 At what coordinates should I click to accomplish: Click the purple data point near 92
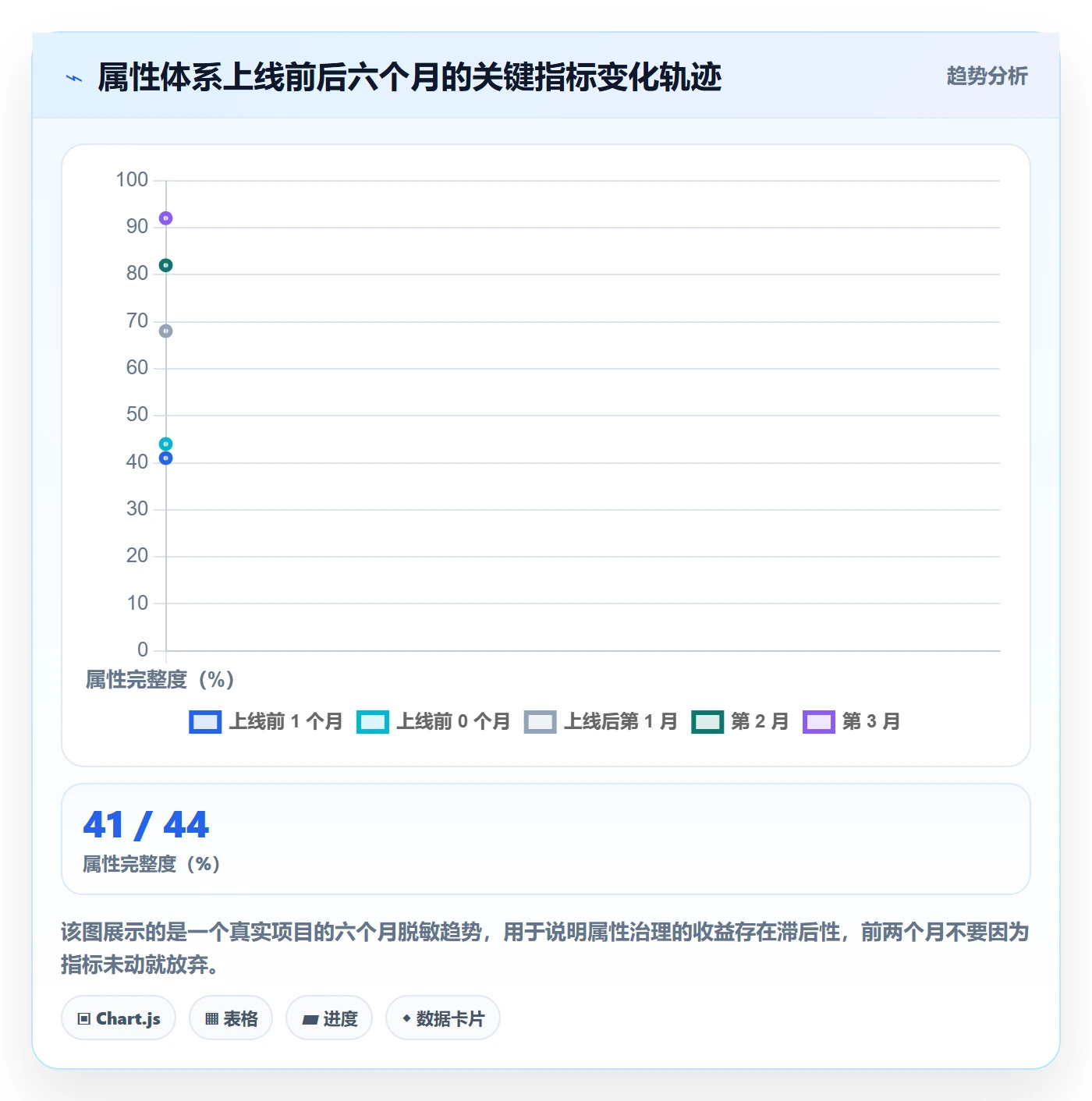(165, 218)
